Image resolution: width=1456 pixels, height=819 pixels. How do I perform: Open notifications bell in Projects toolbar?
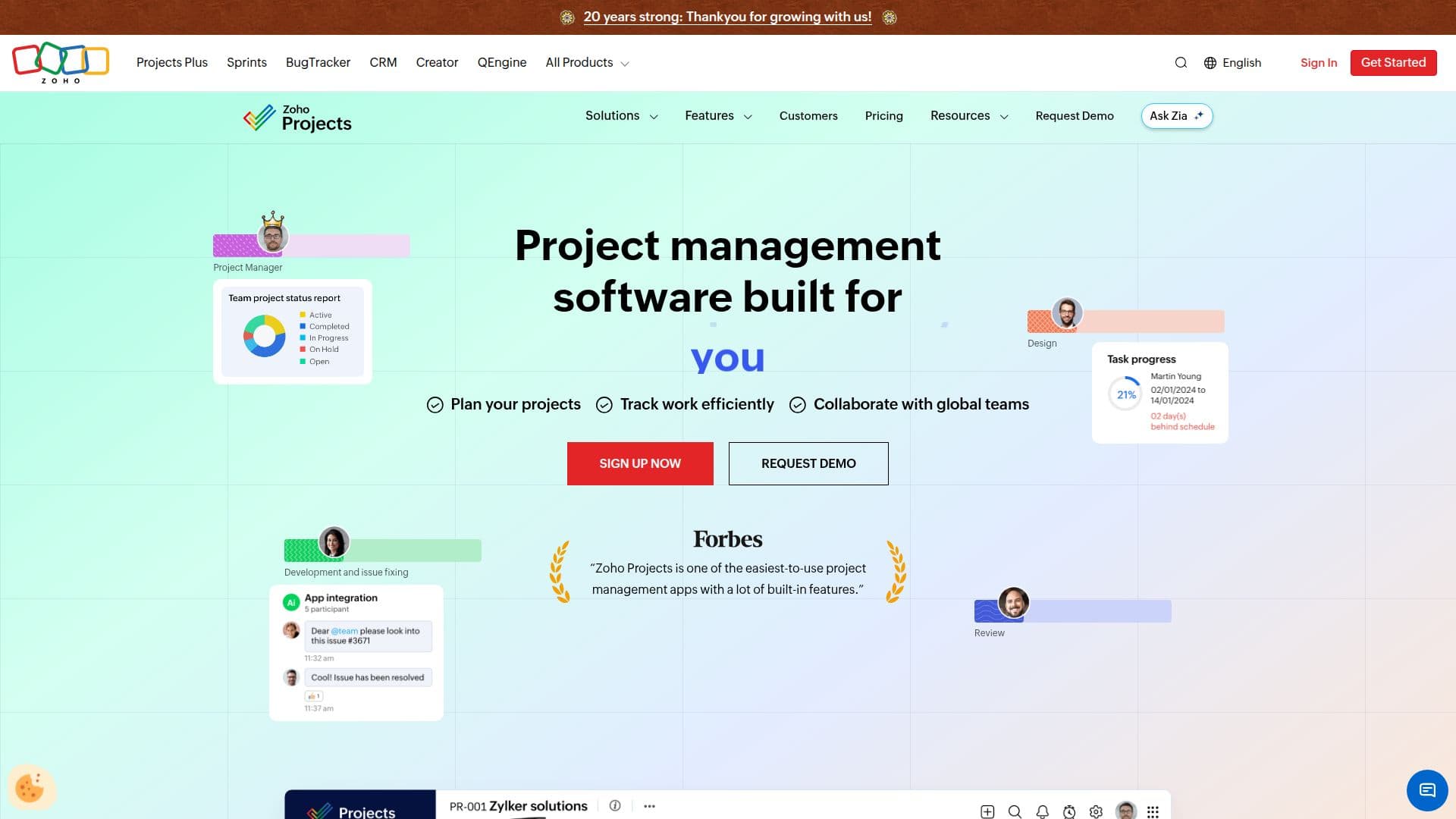[1042, 811]
